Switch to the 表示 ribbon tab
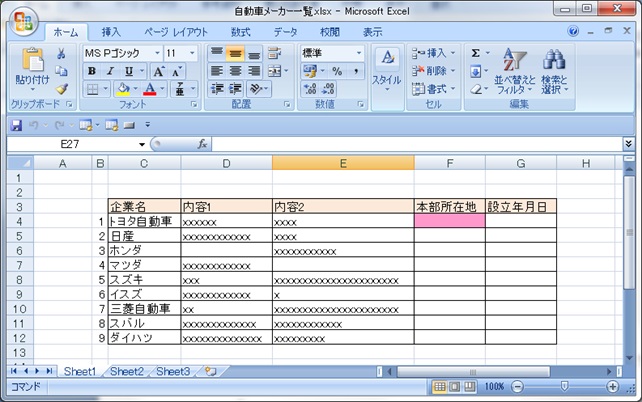The width and height of the screenshot is (642, 402). [373, 32]
